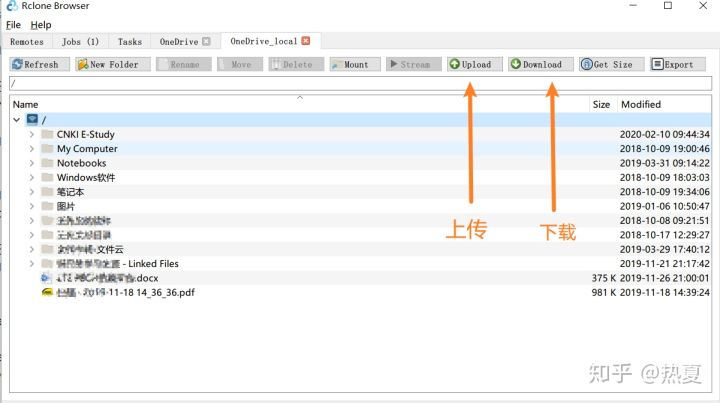Switch to the Jobs (1) tab

[x=80, y=42]
